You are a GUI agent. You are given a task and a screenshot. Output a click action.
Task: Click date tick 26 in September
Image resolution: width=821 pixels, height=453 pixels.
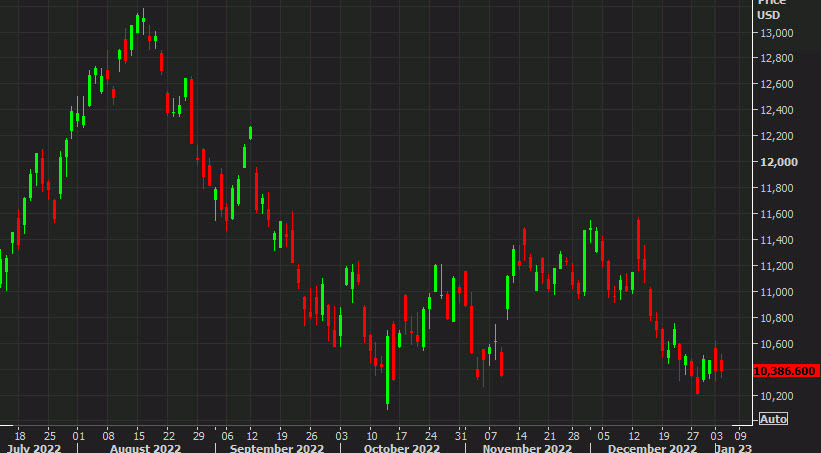coord(312,436)
